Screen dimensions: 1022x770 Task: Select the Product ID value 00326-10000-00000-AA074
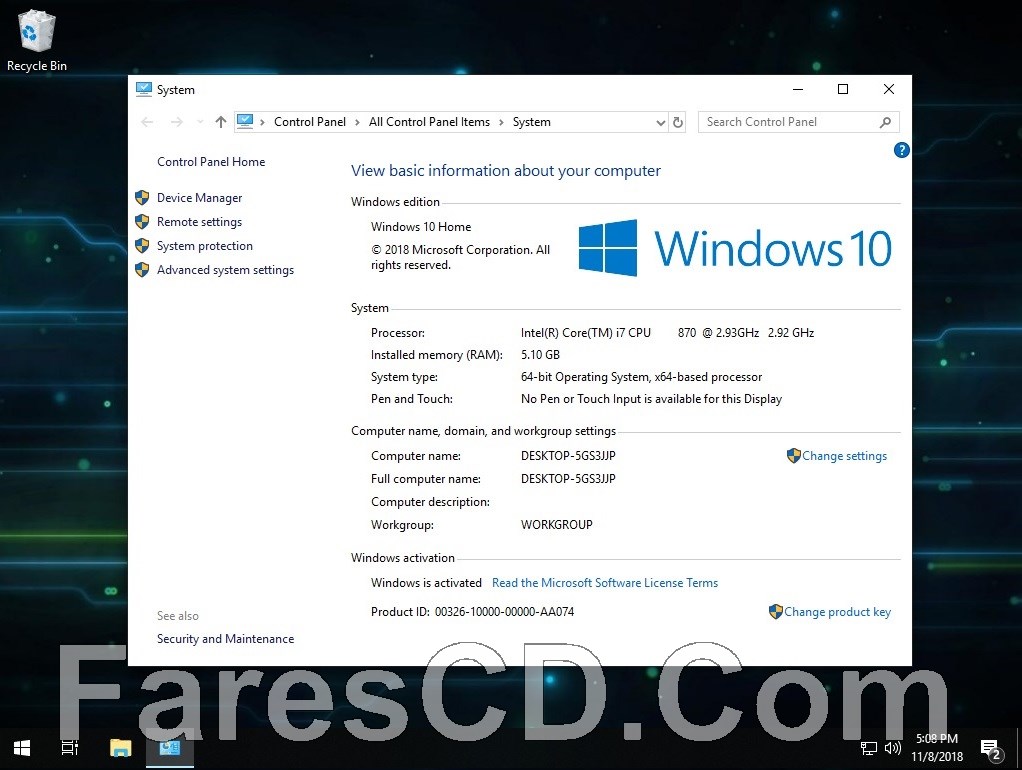(x=504, y=612)
